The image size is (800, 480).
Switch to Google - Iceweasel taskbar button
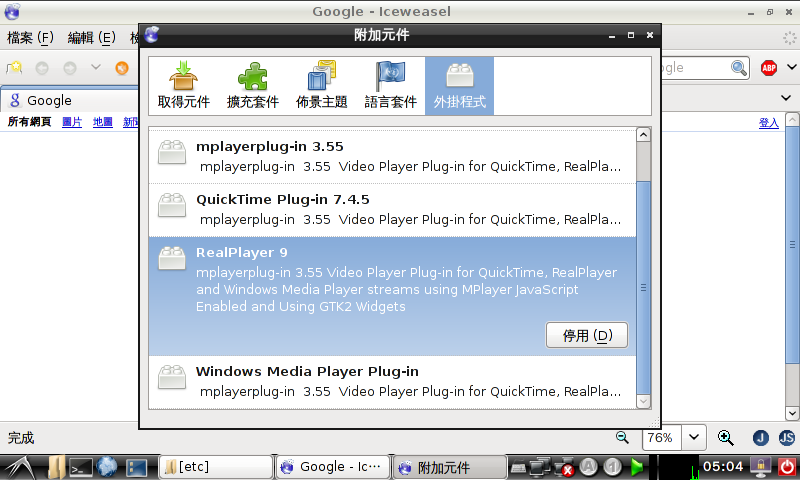(333, 467)
